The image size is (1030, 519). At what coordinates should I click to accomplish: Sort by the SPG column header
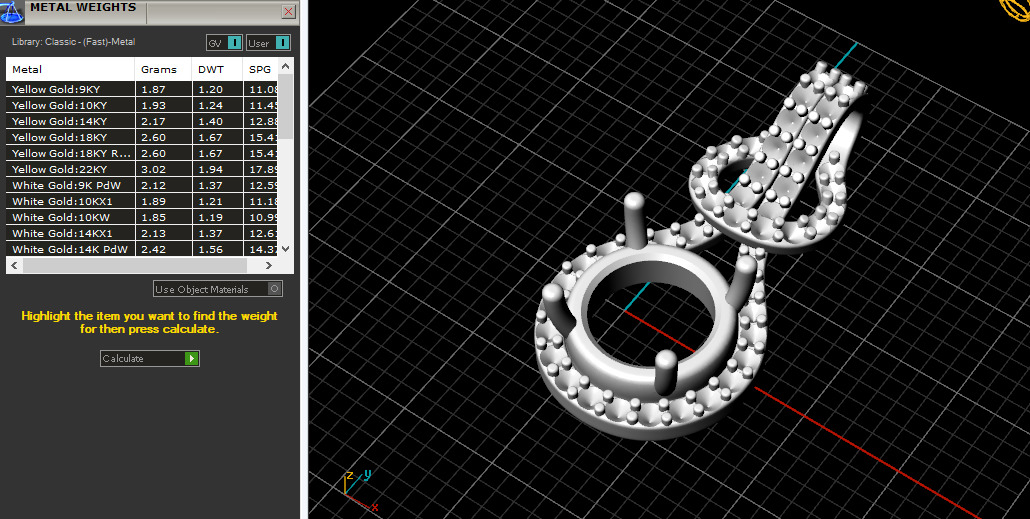click(x=260, y=69)
